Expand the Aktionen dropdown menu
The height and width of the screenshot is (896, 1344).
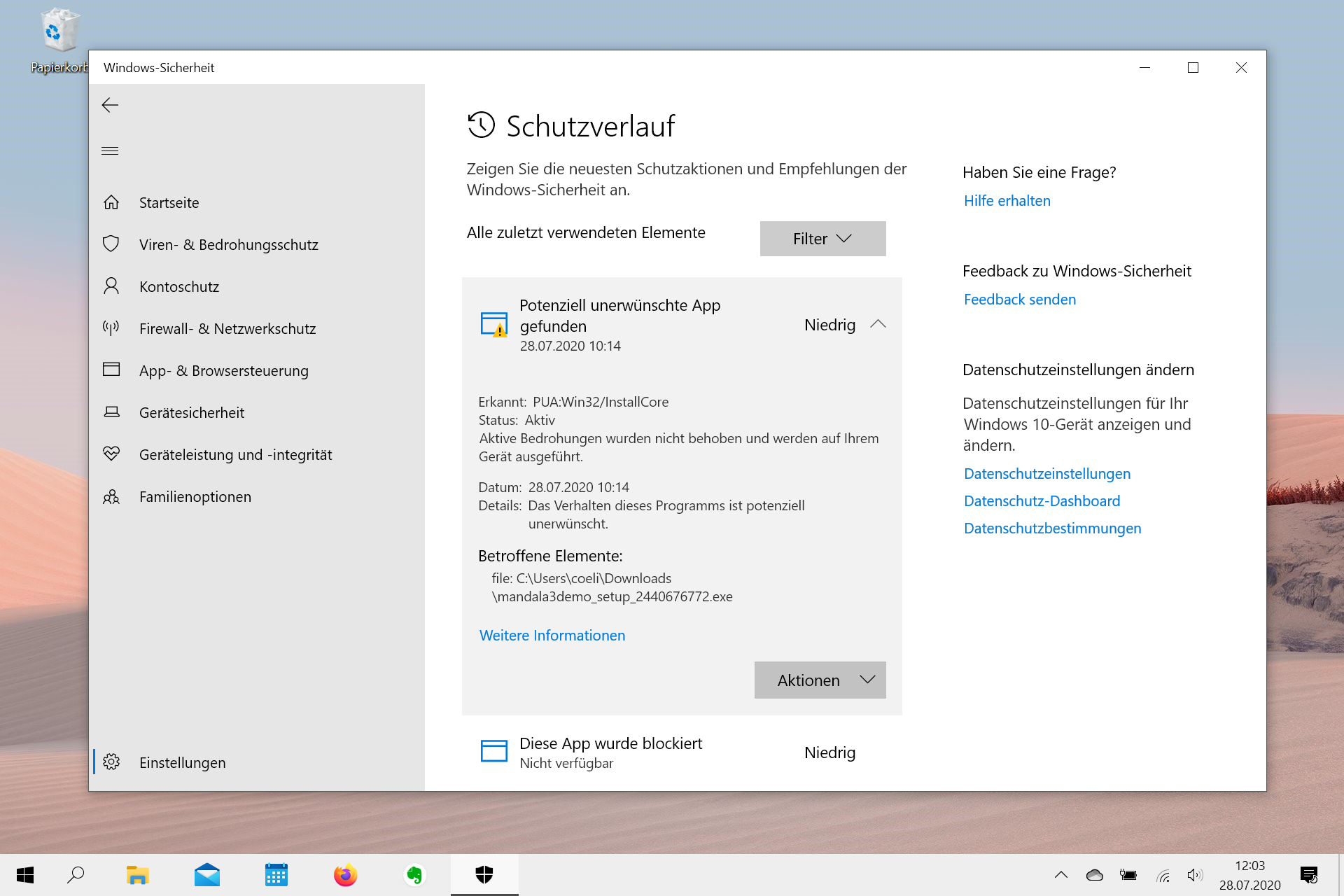click(x=820, y=680)
